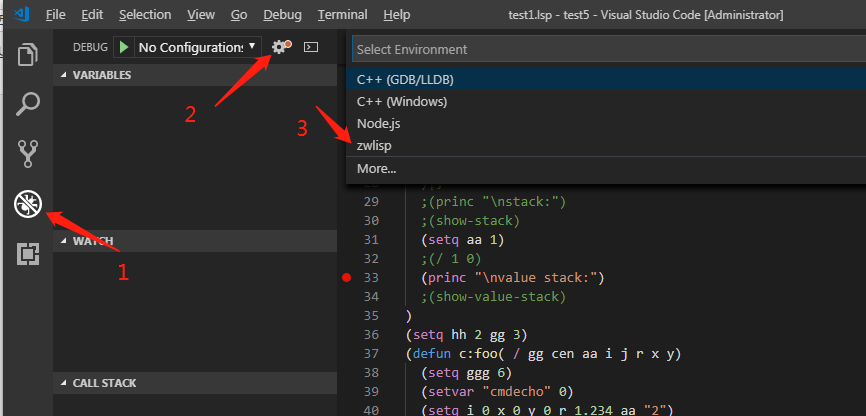866x416 pixels.
Task: Open the Explorer view in activity bar
Action: (x=28, y=55)
